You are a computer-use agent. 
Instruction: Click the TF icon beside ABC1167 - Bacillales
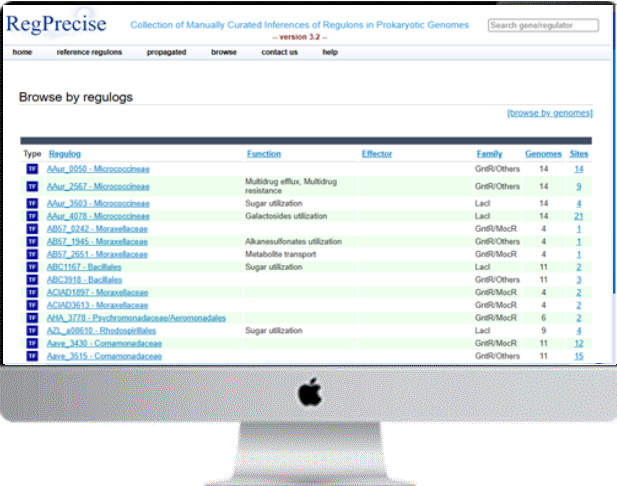(x=32, y=267)
